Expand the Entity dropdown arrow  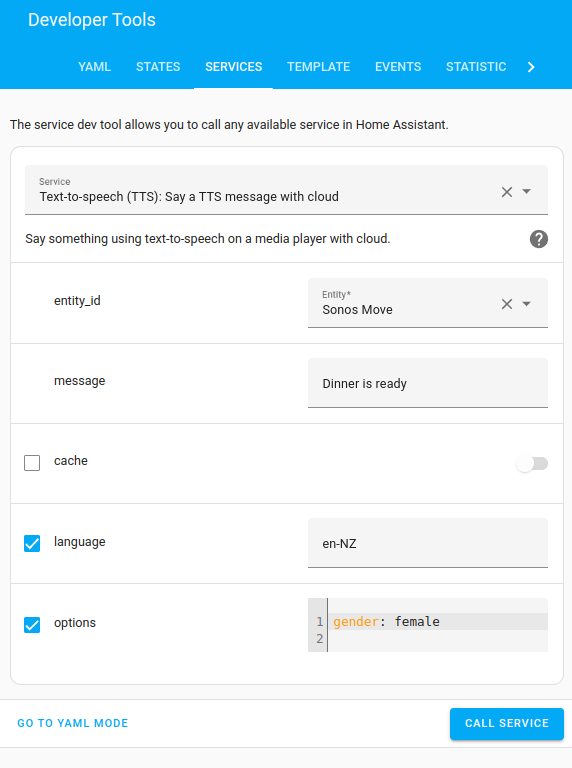point(526,304)
